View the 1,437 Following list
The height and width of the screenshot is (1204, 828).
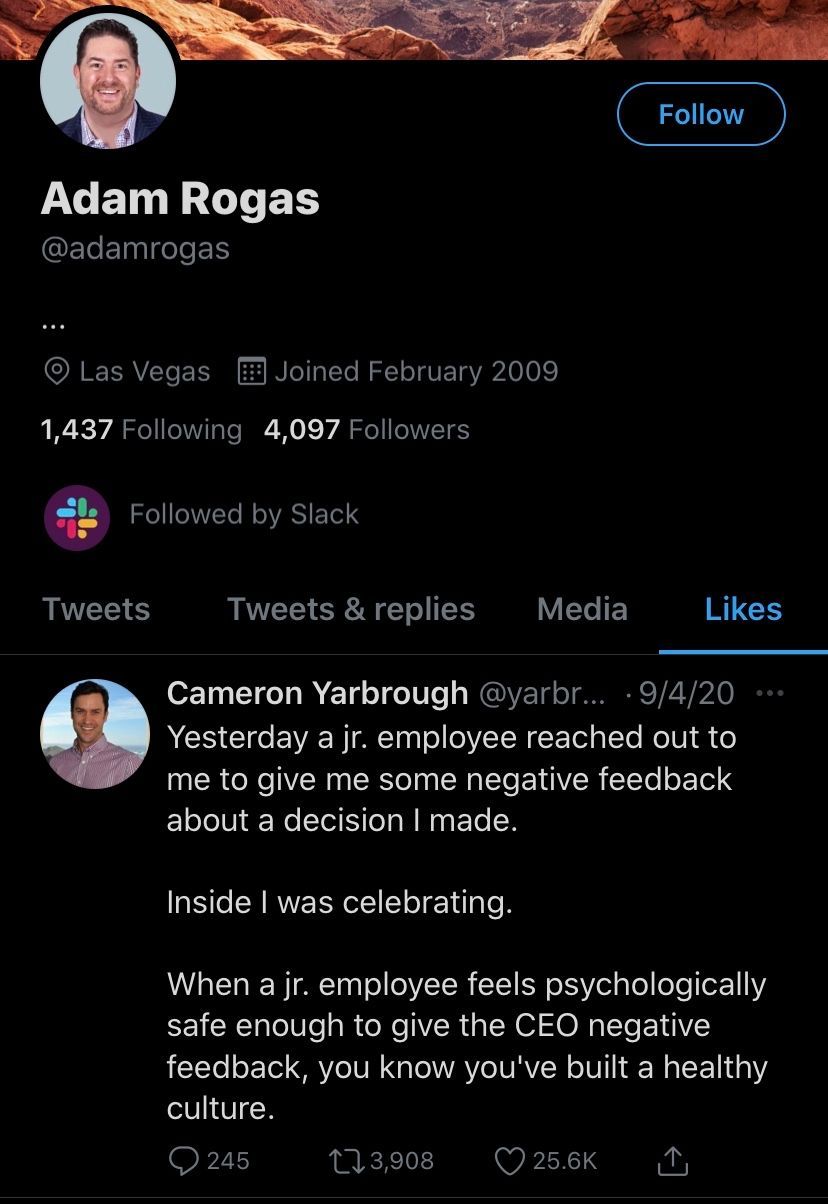(x=141, y=430)
